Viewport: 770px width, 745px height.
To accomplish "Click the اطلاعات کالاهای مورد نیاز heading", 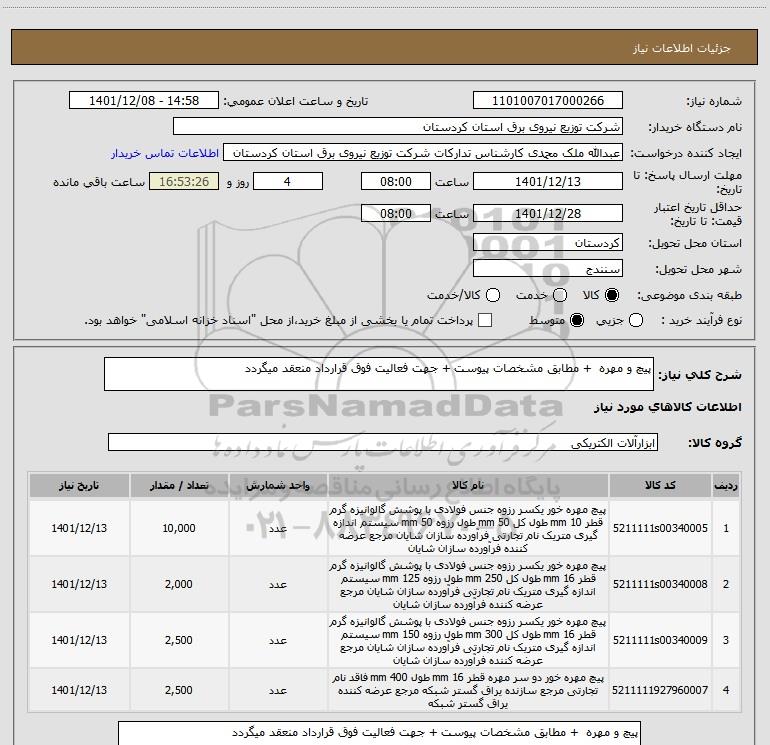I will tap(667, 407).
